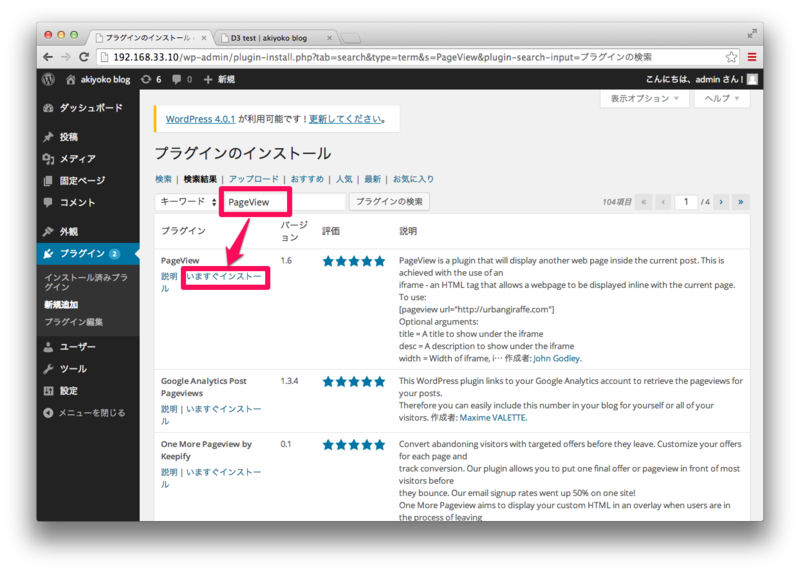This screenshot has height=572, width=800.
Task: Bookmark page with star icon
Action: pos(731,57)
